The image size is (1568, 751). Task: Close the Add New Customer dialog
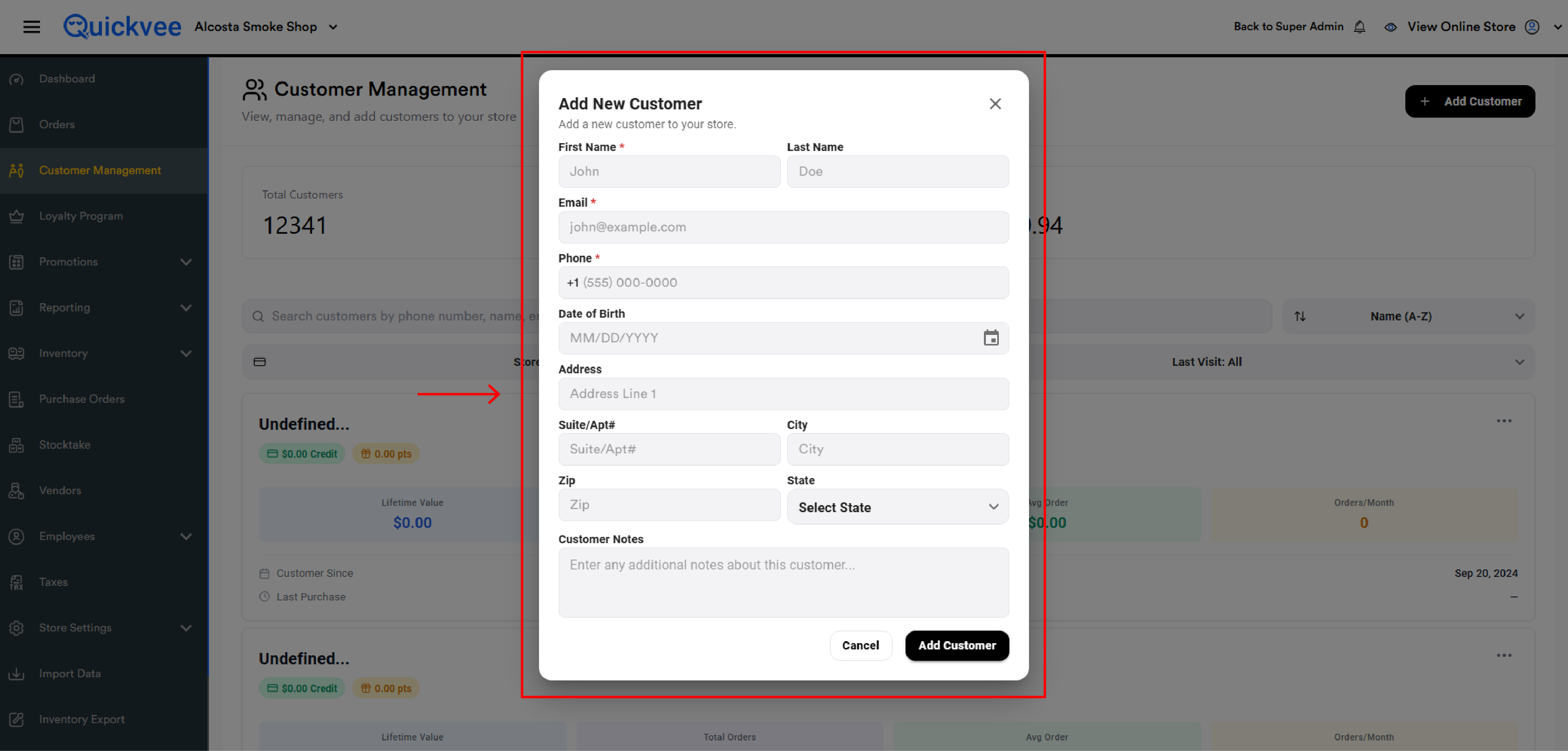995,104
